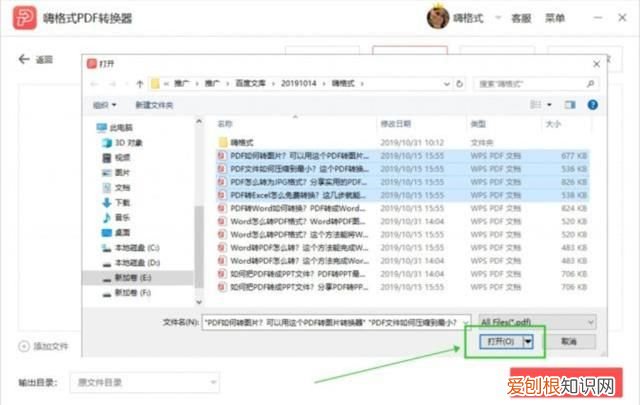This screenshot has width=640, height=405.
Task: Go back in the dialog navigation
Action: coord(94,84)
